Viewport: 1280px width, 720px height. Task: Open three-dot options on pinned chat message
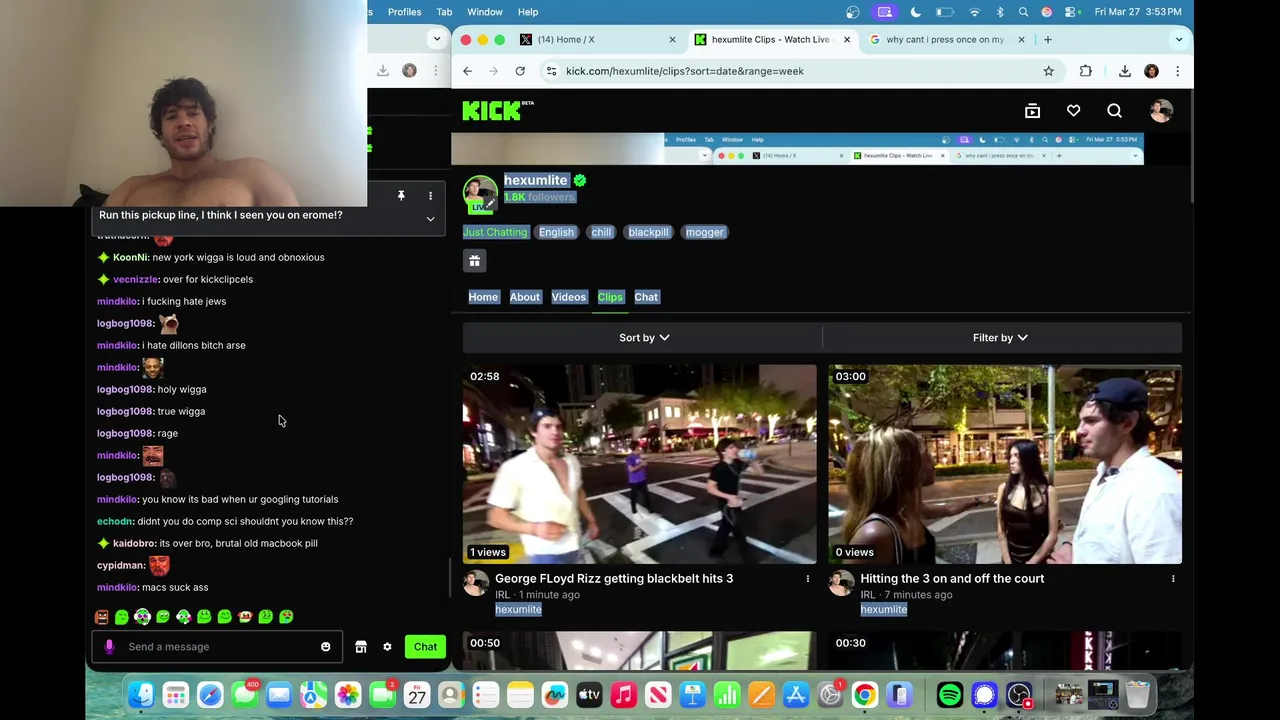[430, 196]
